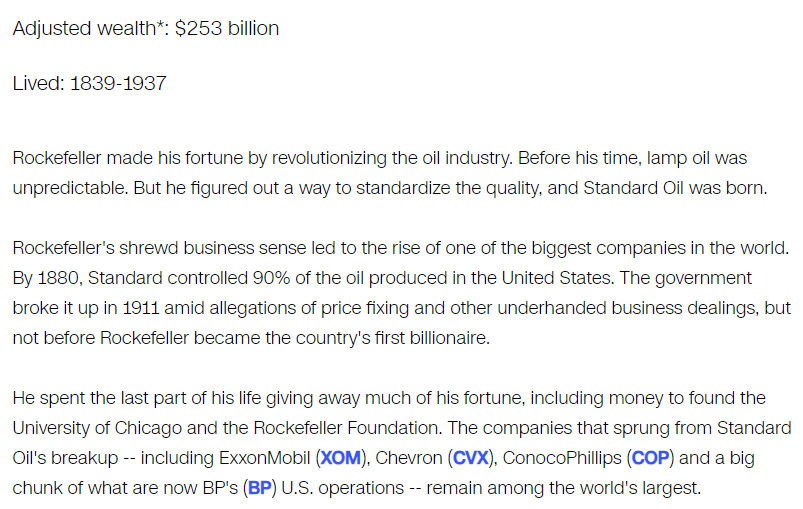This screenshot has height=509, width=803.
Task: Click the words "U.S. operations"
Action: coord(336,489)
